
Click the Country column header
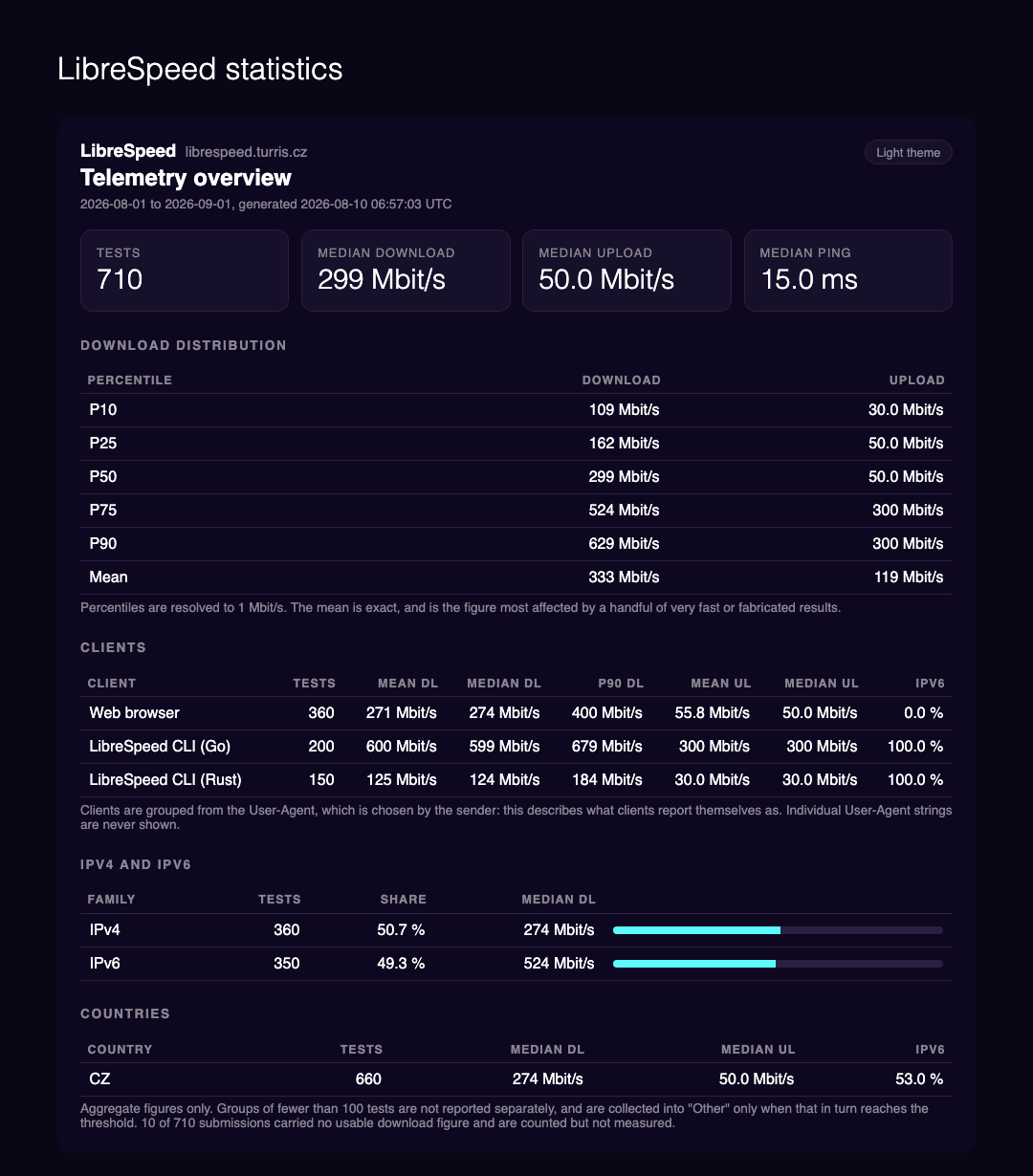[x=120, y=1050]
